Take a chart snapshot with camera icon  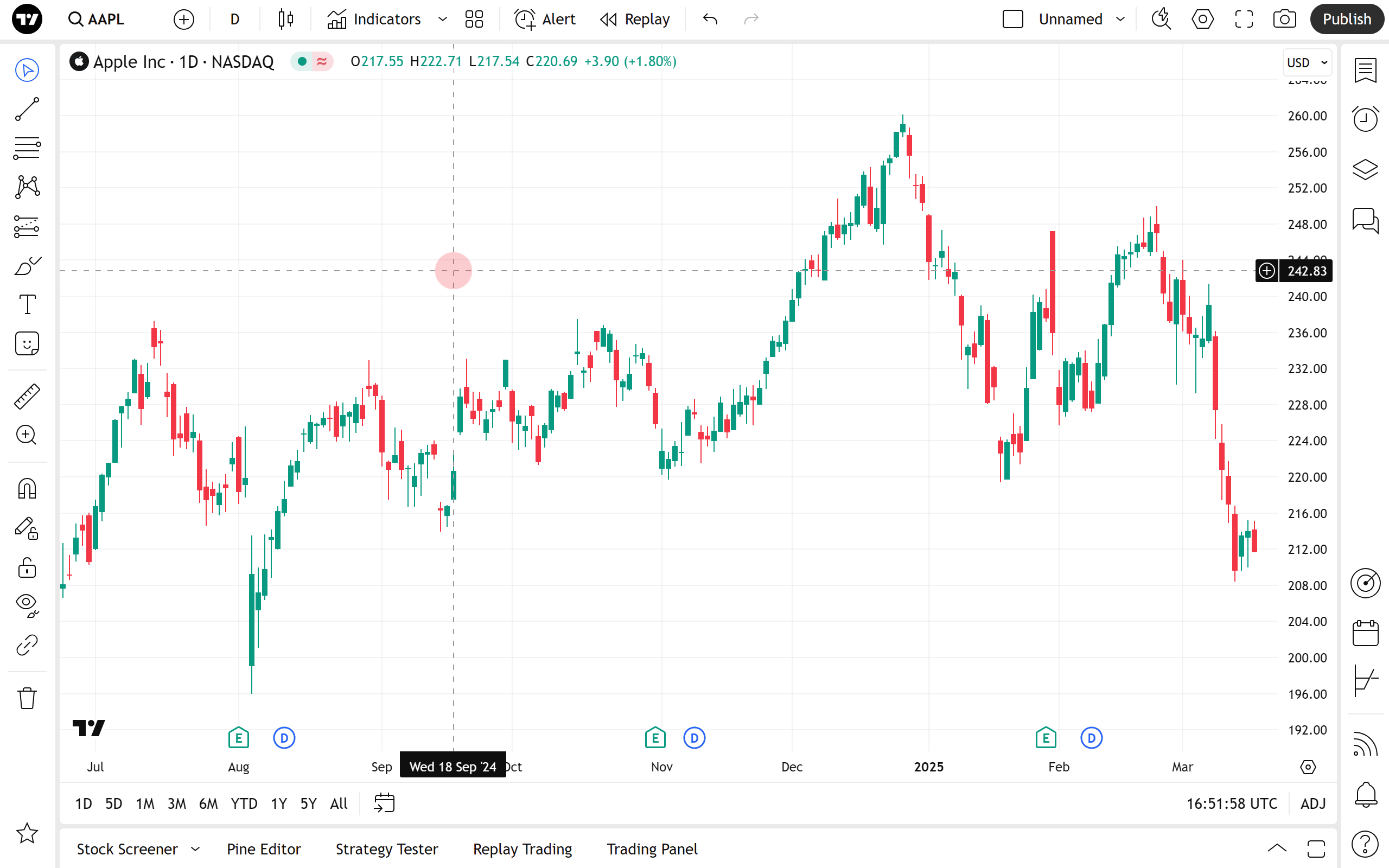coord(1284,19)
